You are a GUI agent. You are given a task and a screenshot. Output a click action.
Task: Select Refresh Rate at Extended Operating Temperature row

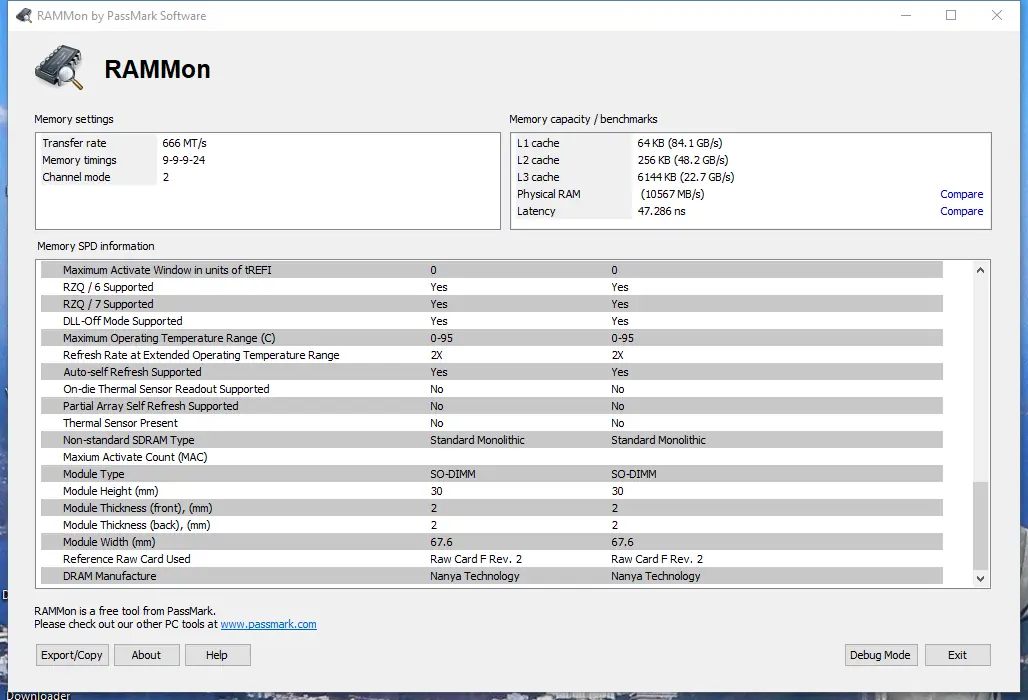(x=492, y=355)
